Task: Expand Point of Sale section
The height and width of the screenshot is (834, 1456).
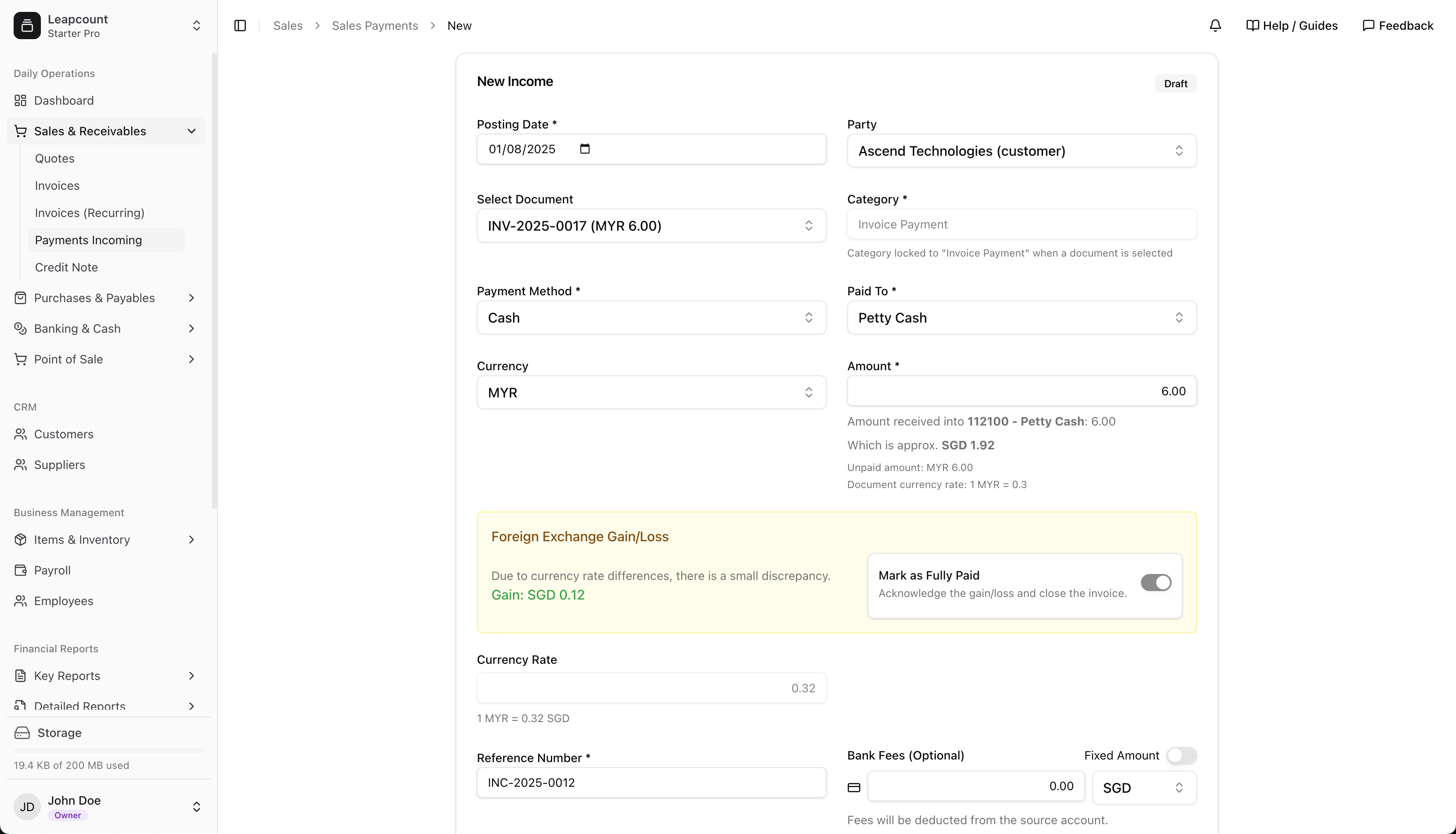Action: click(106, 359)
